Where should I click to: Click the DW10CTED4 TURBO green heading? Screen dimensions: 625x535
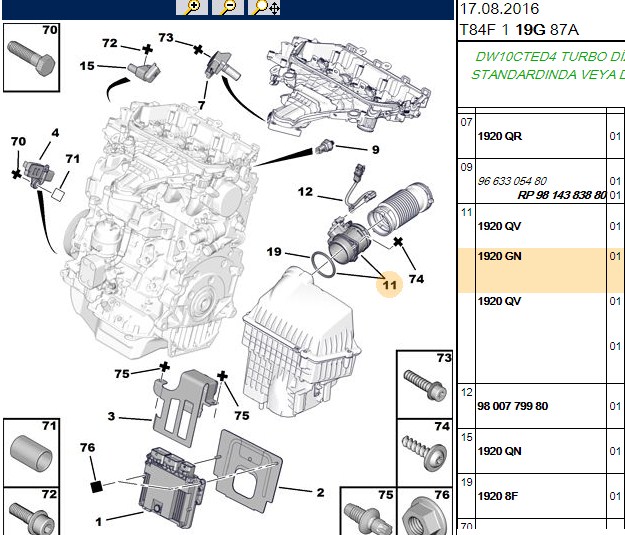coord(549,57)
